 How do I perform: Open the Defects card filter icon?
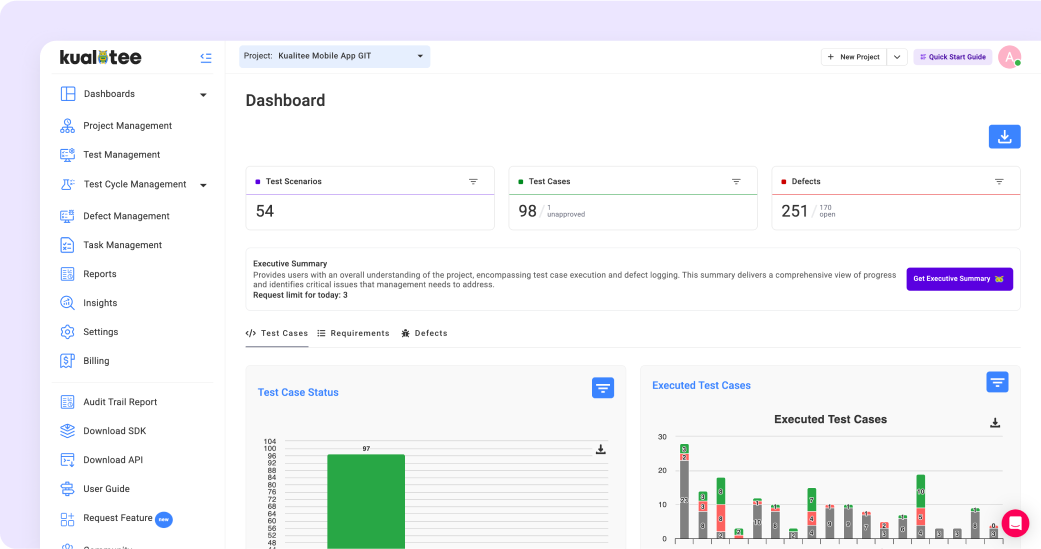tap(999, 181)
